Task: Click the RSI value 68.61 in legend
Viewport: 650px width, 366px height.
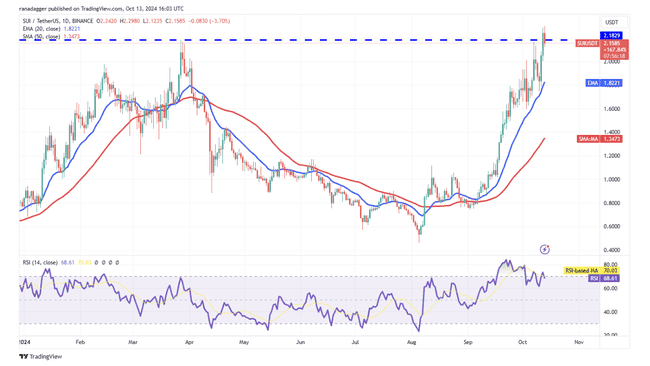Action: [x=67, y=262]
